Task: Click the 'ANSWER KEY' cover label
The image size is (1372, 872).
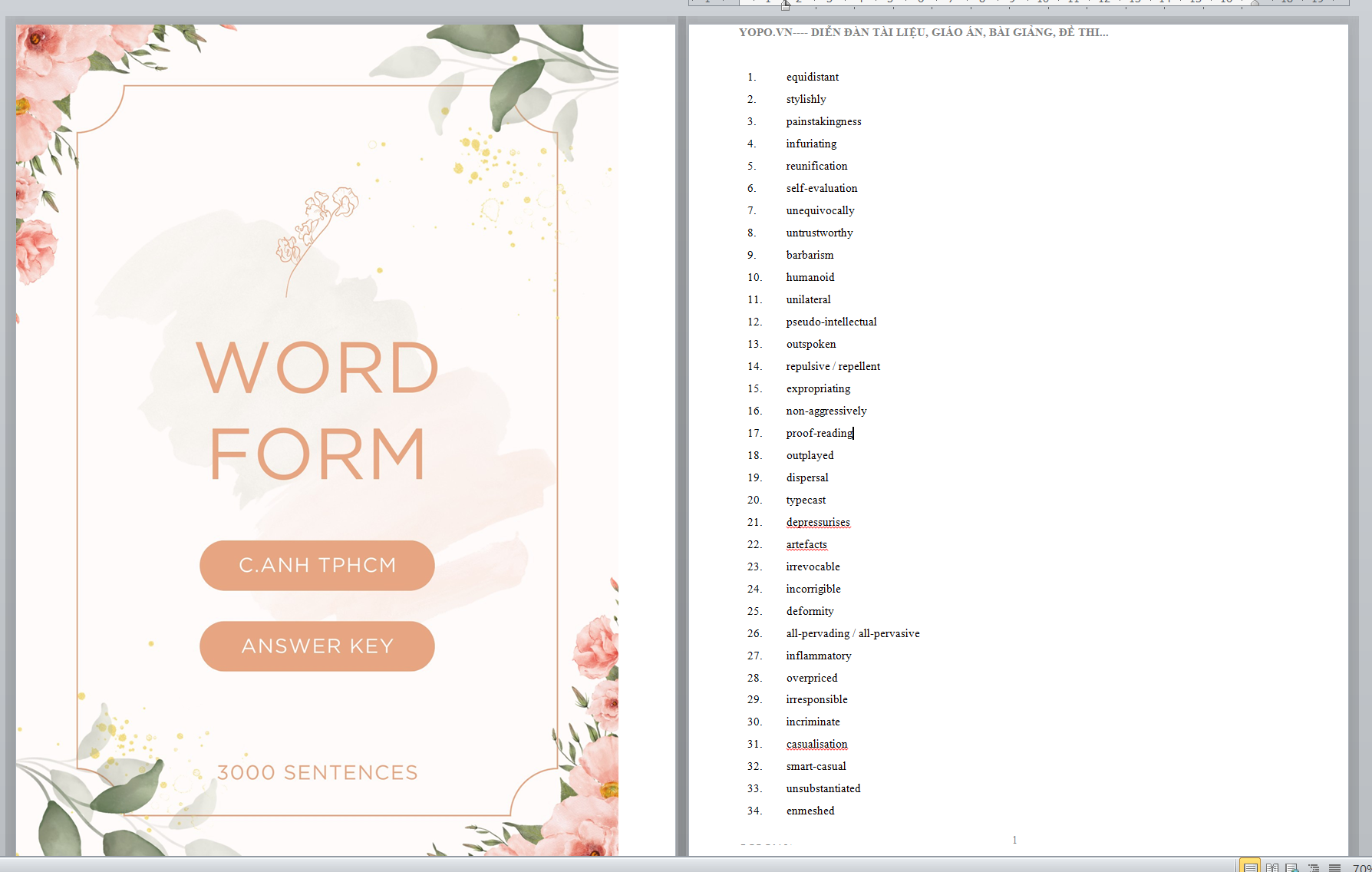Action: [317, 646]
